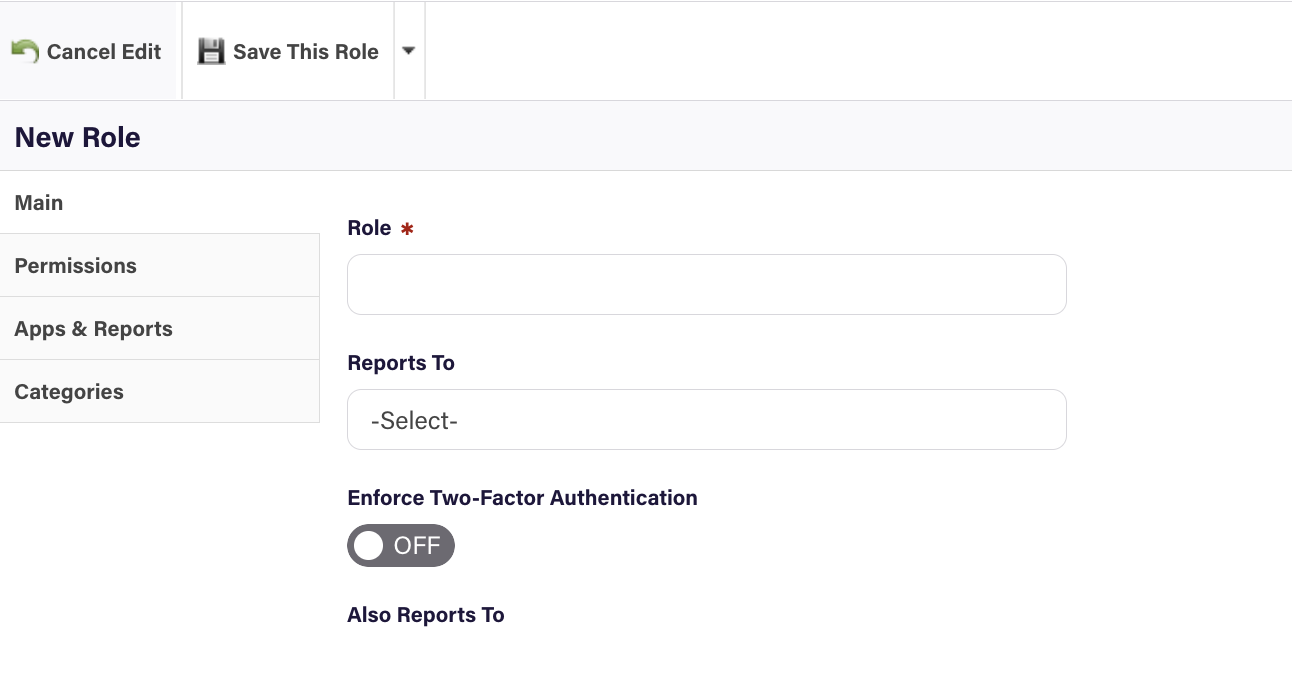Click the white knob of the two-factor switch
The width and height of the screenshot is (1292, 682).
pos(369,546)
